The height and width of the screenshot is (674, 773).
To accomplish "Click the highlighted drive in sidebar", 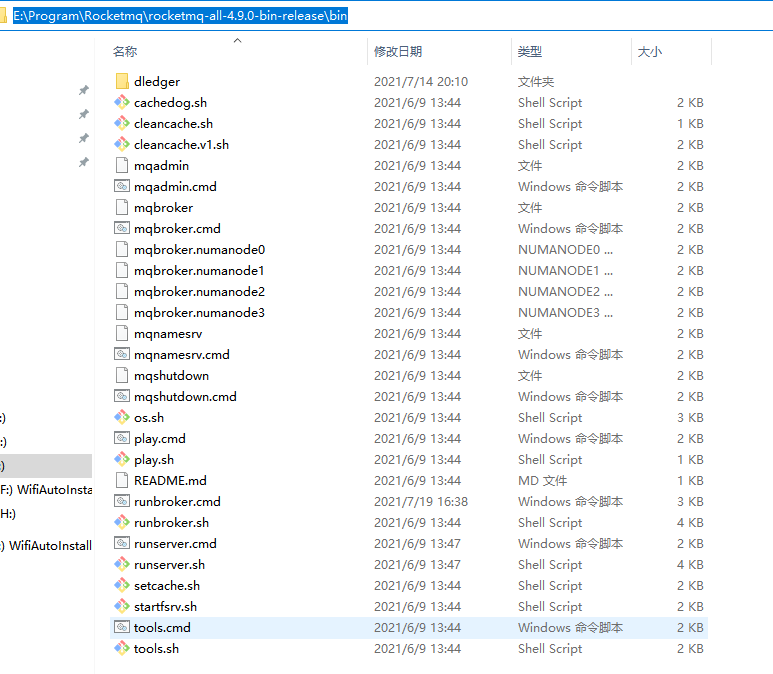I will point(46,465).
